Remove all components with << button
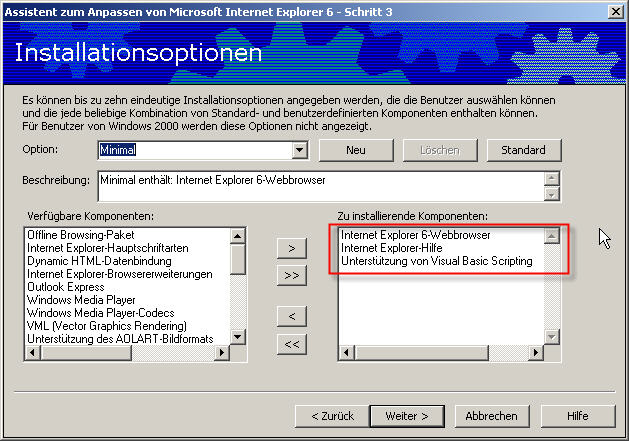This screenshot has width=629, height=441. click(x=292, y=344)
